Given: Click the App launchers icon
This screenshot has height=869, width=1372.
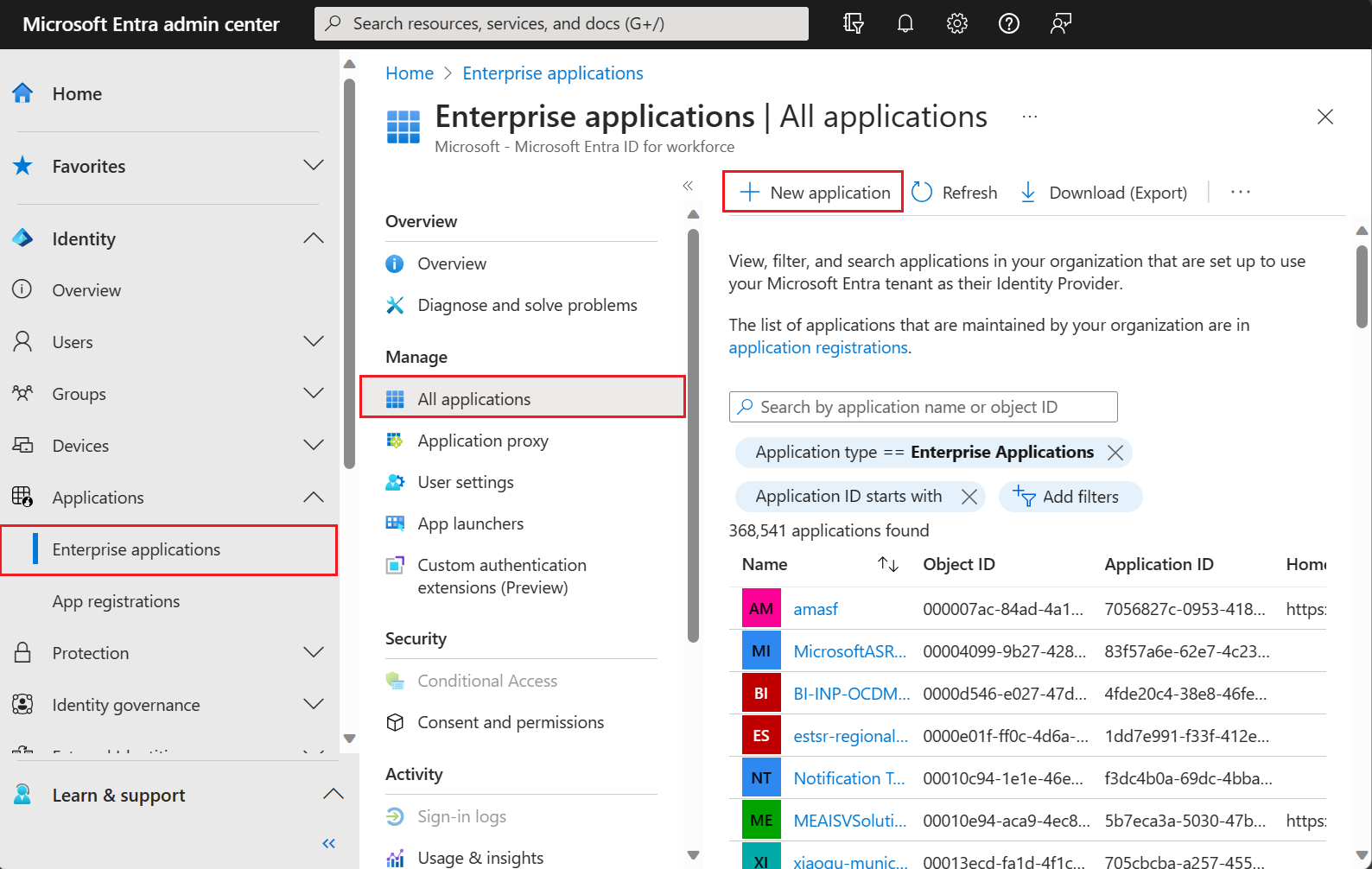Looking at the screenshot, I should pyautogui.click(x=395, y=523).
